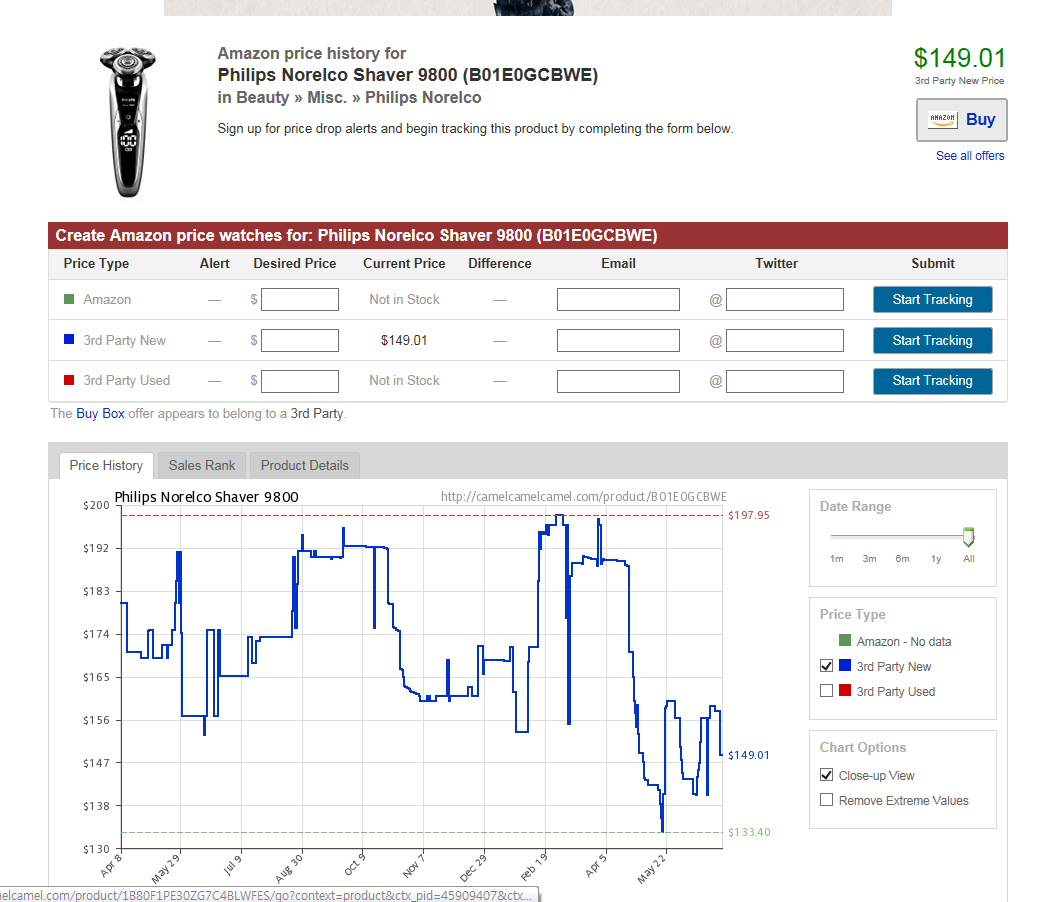
Task: Click the blue 3rd Party New legend swatch
Action: pos(845,667)
